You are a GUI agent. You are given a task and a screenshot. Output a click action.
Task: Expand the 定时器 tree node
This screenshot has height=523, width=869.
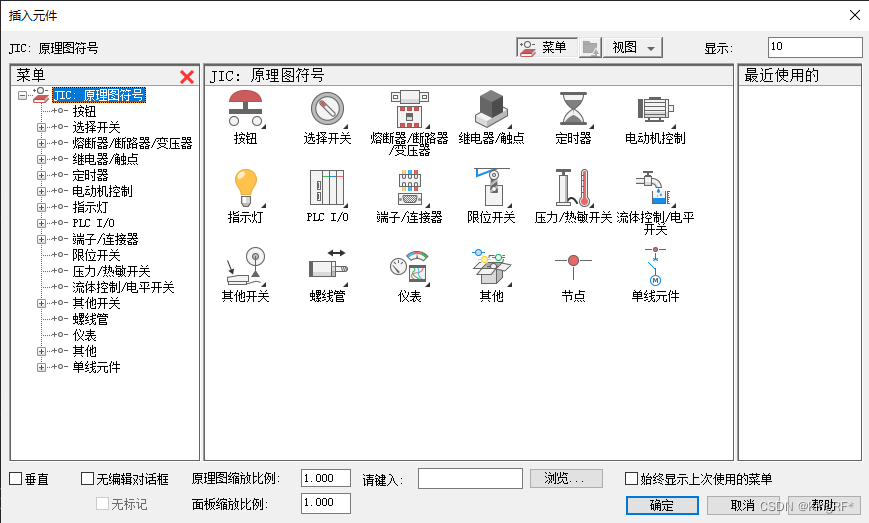click(x=41, y=176)
